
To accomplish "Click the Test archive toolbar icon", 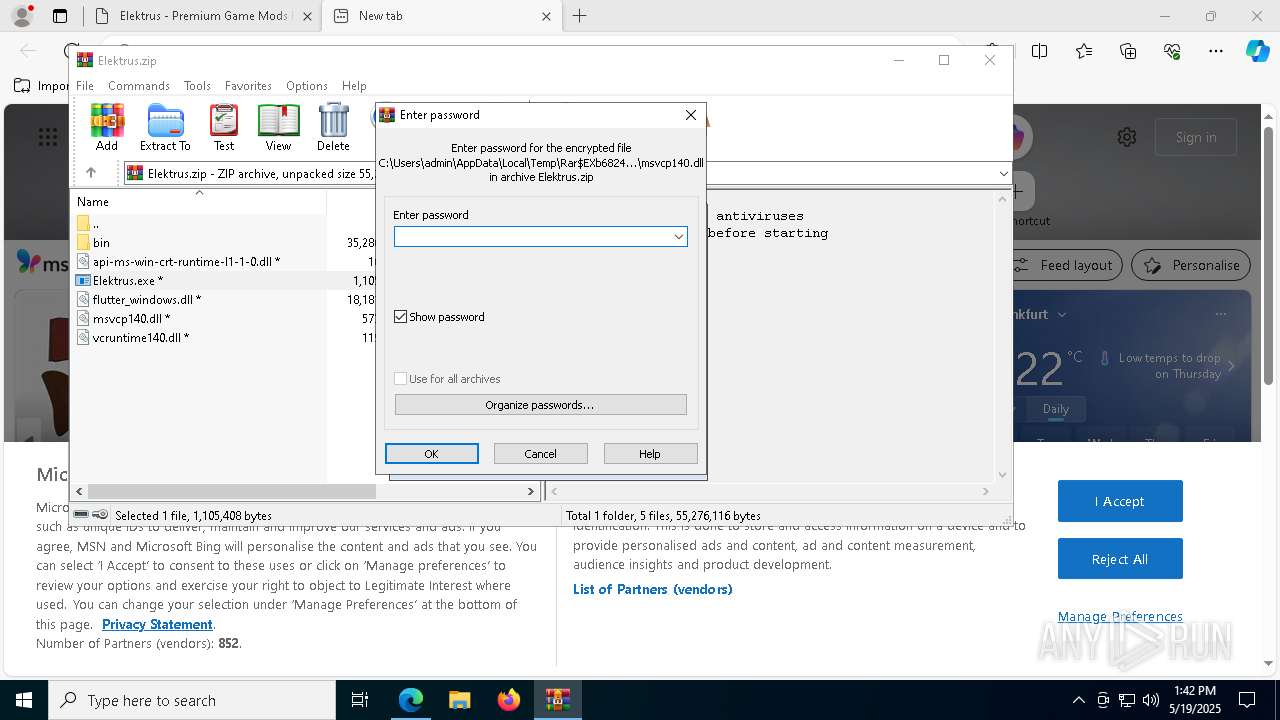I will point(224,127).
